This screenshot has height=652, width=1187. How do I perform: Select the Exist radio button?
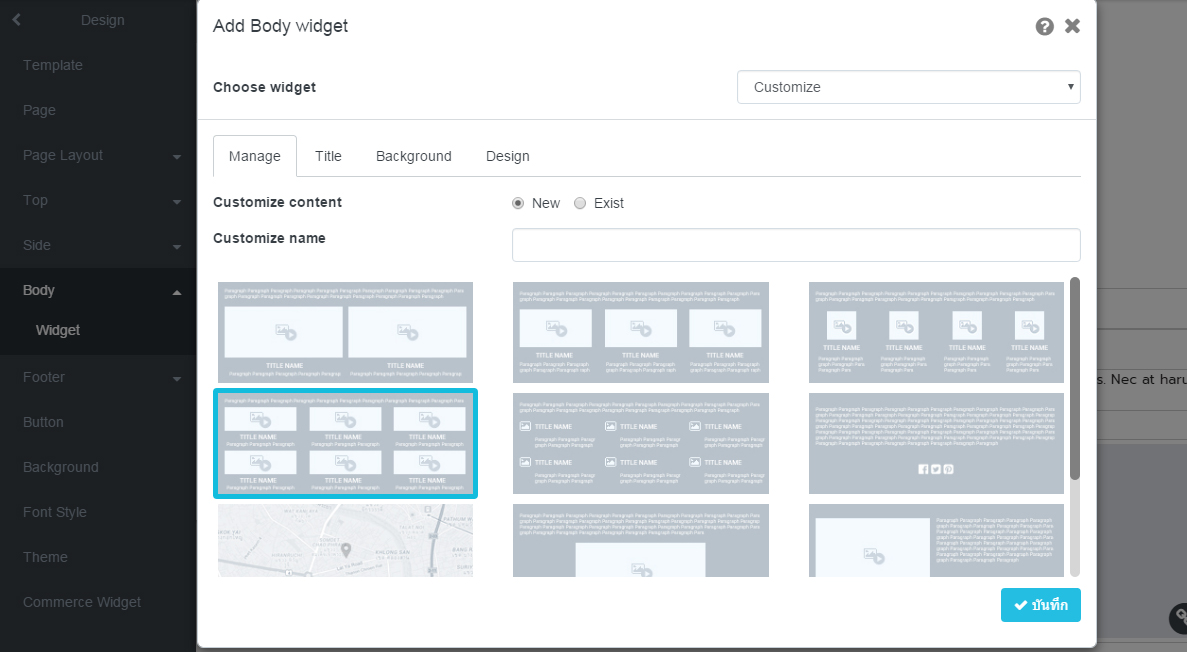tap(580, 203)
